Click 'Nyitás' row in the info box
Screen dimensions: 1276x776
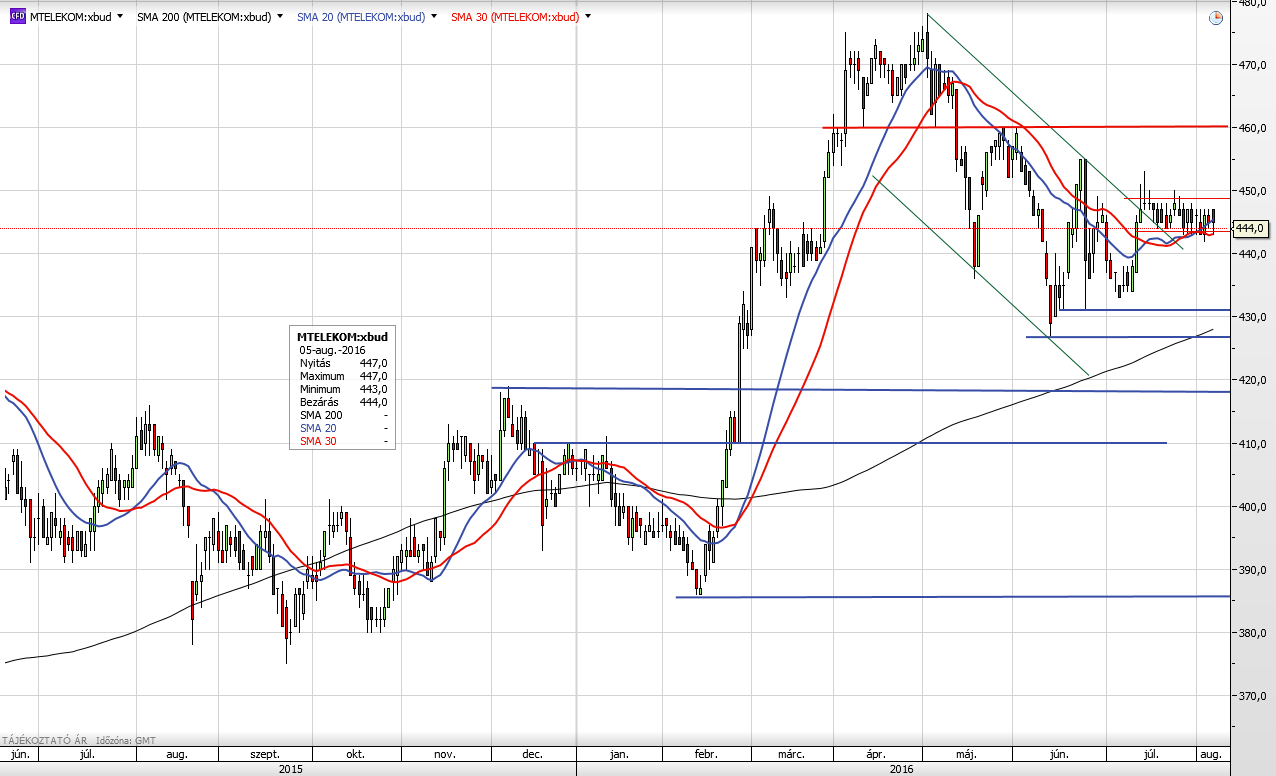coord(343,363)
